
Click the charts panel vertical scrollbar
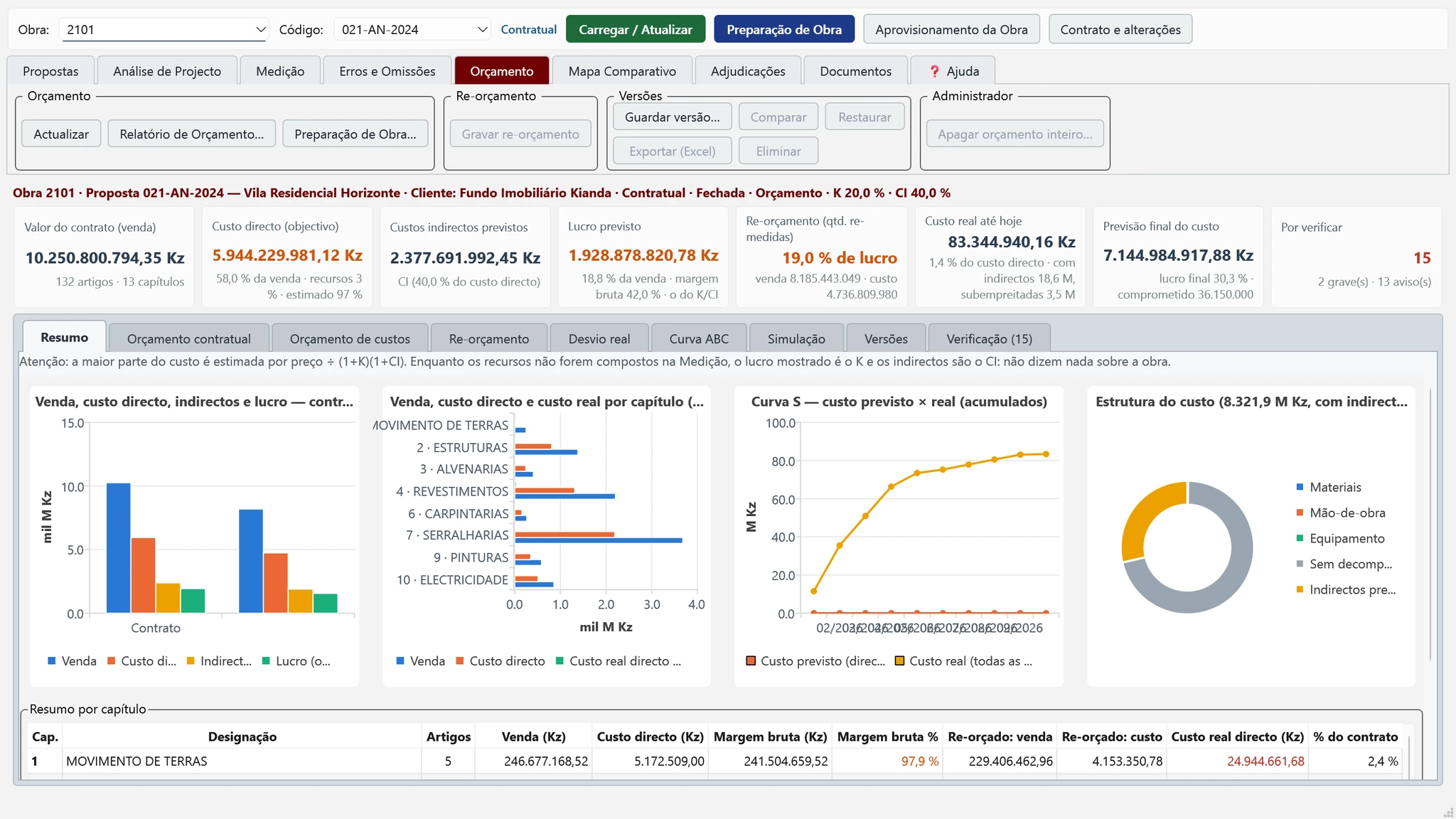(x=1430, y=524)
